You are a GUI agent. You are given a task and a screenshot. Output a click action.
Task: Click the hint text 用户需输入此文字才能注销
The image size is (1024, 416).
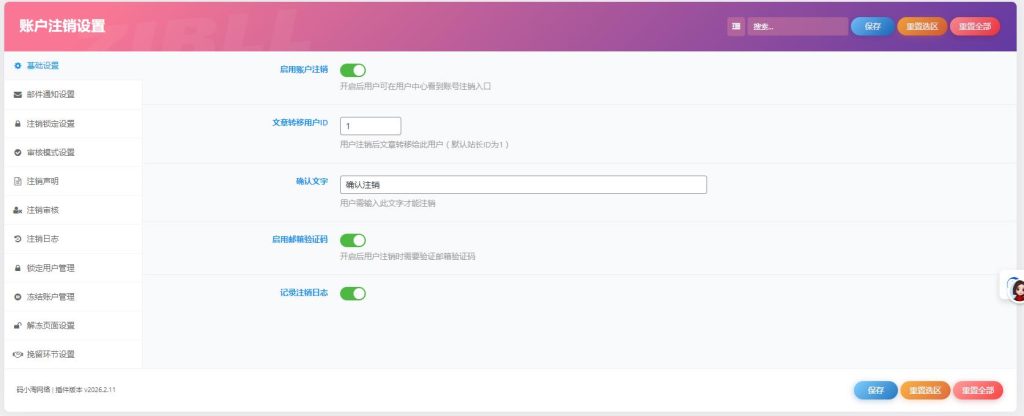coord(387,203)
